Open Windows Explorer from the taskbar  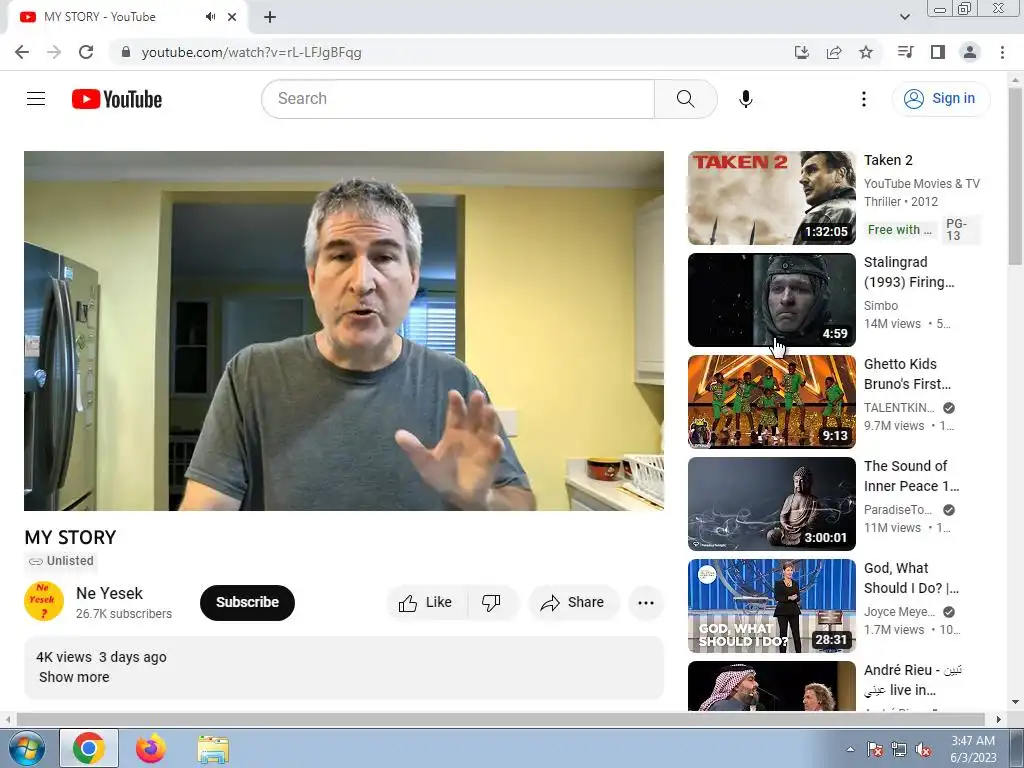pyautogui.click(x=213, y=750)
